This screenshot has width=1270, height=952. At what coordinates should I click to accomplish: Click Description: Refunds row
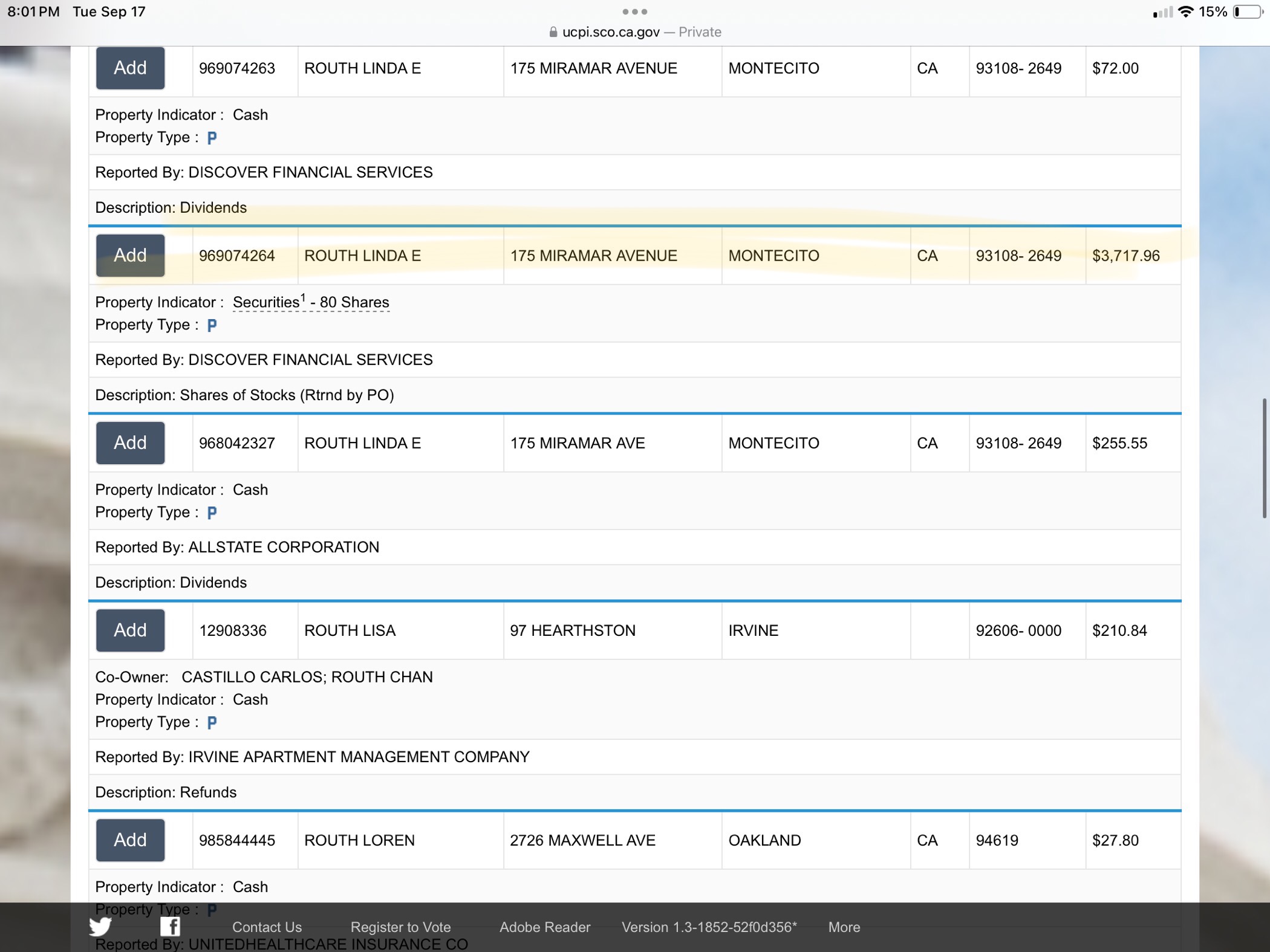[634, 792]
